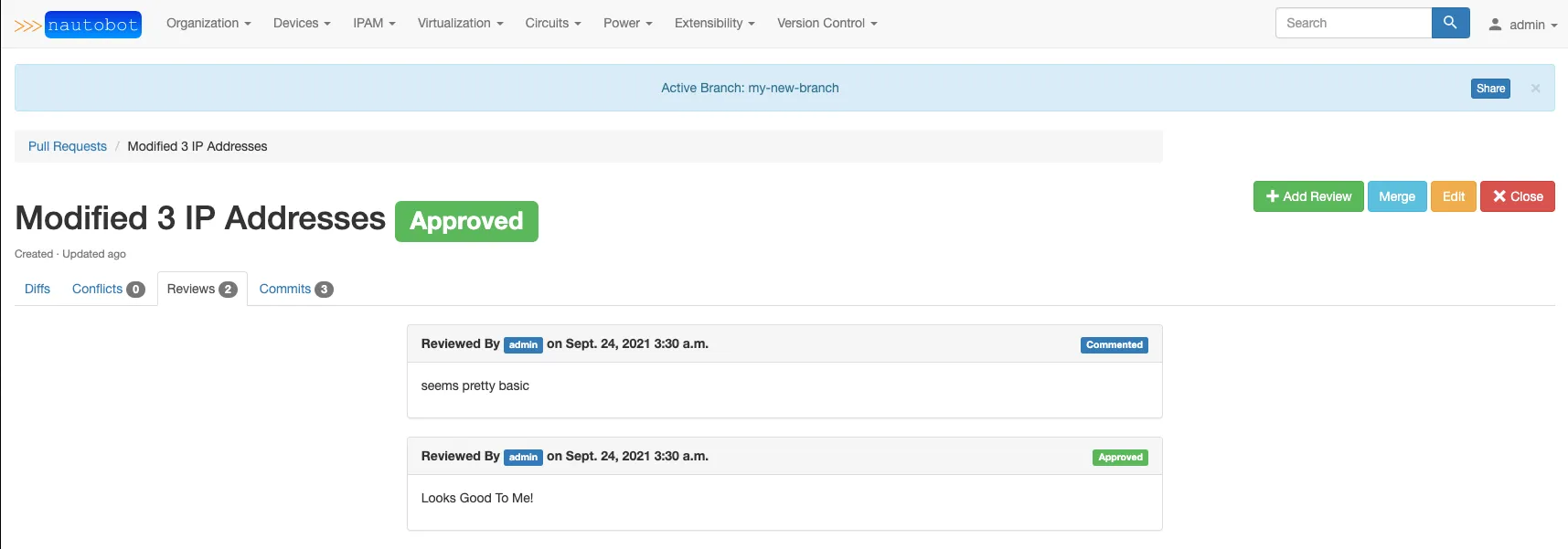
Task: Expand the IPAM menu
Action: point(374,23)
